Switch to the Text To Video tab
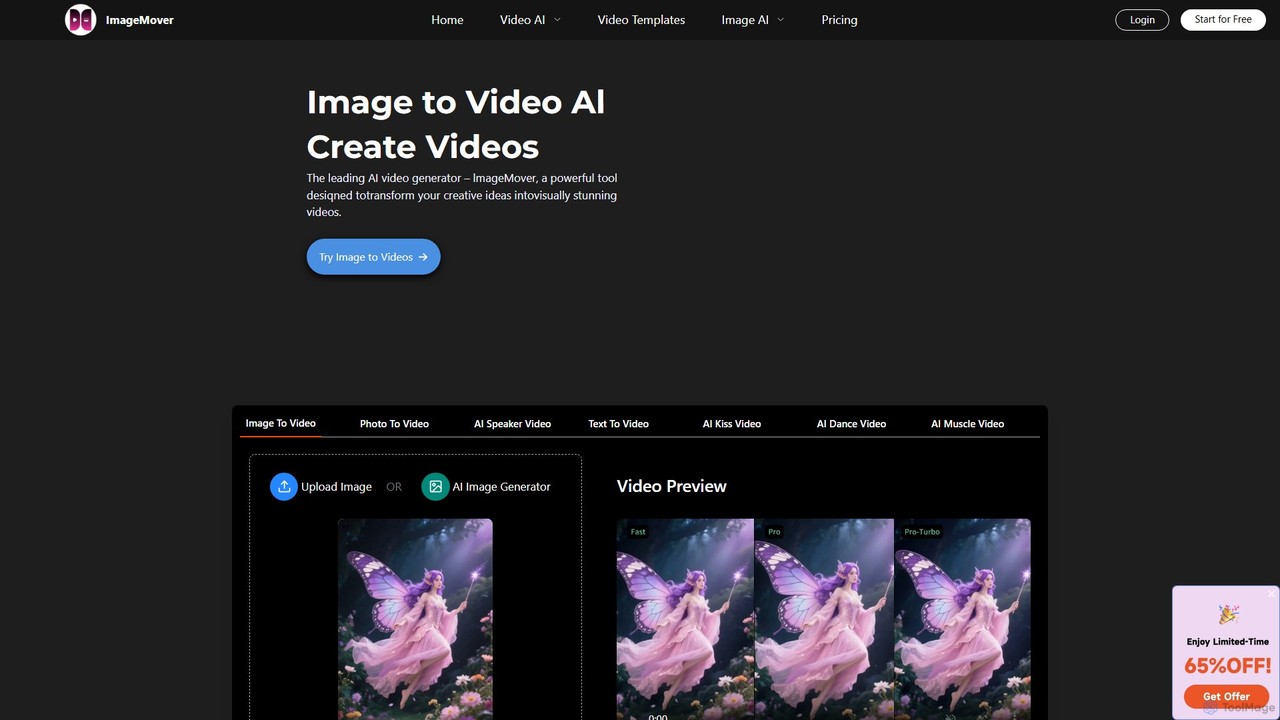Image resolution: width=1280 pixels, height=720 pixels. tap(618, 424)
